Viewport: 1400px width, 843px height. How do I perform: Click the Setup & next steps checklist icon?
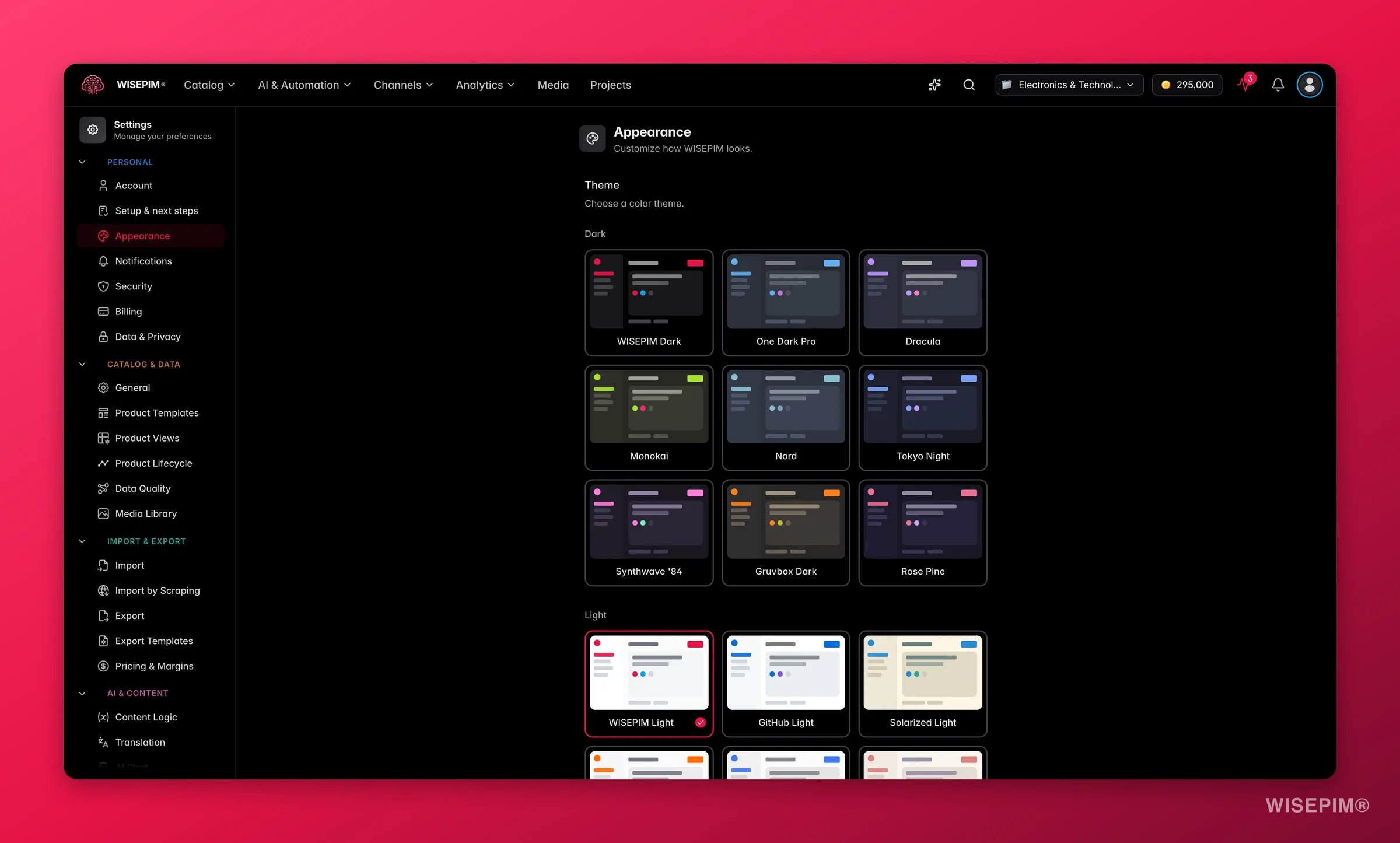click(103, 211)
